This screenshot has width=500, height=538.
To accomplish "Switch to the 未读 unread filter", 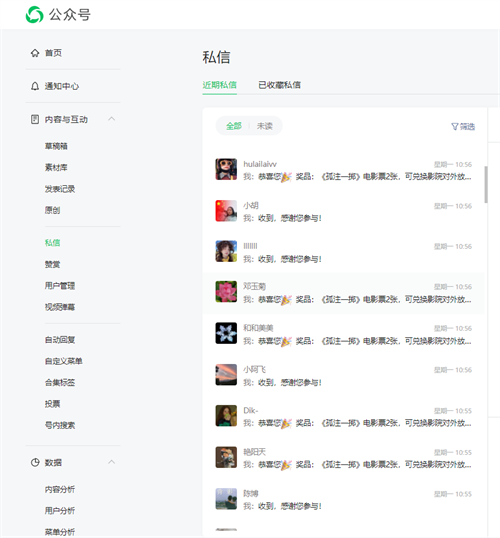I will [x=265, y=126].
